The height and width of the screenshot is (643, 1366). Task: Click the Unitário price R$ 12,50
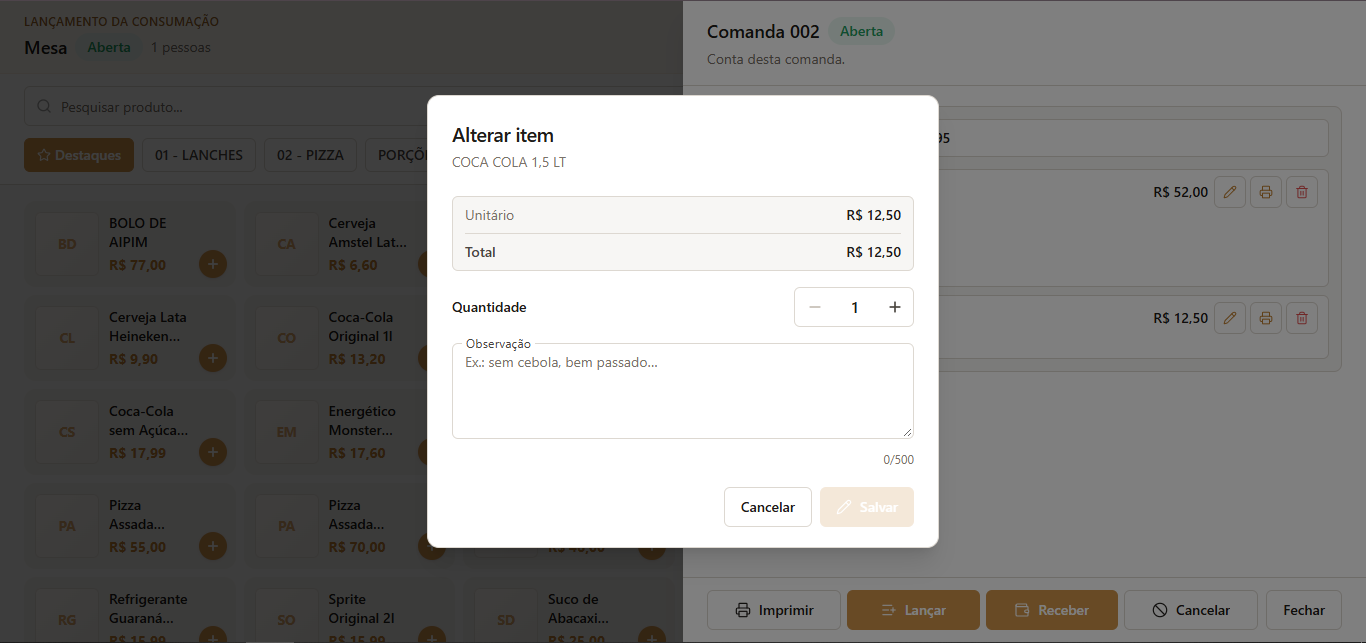(873, 215)
